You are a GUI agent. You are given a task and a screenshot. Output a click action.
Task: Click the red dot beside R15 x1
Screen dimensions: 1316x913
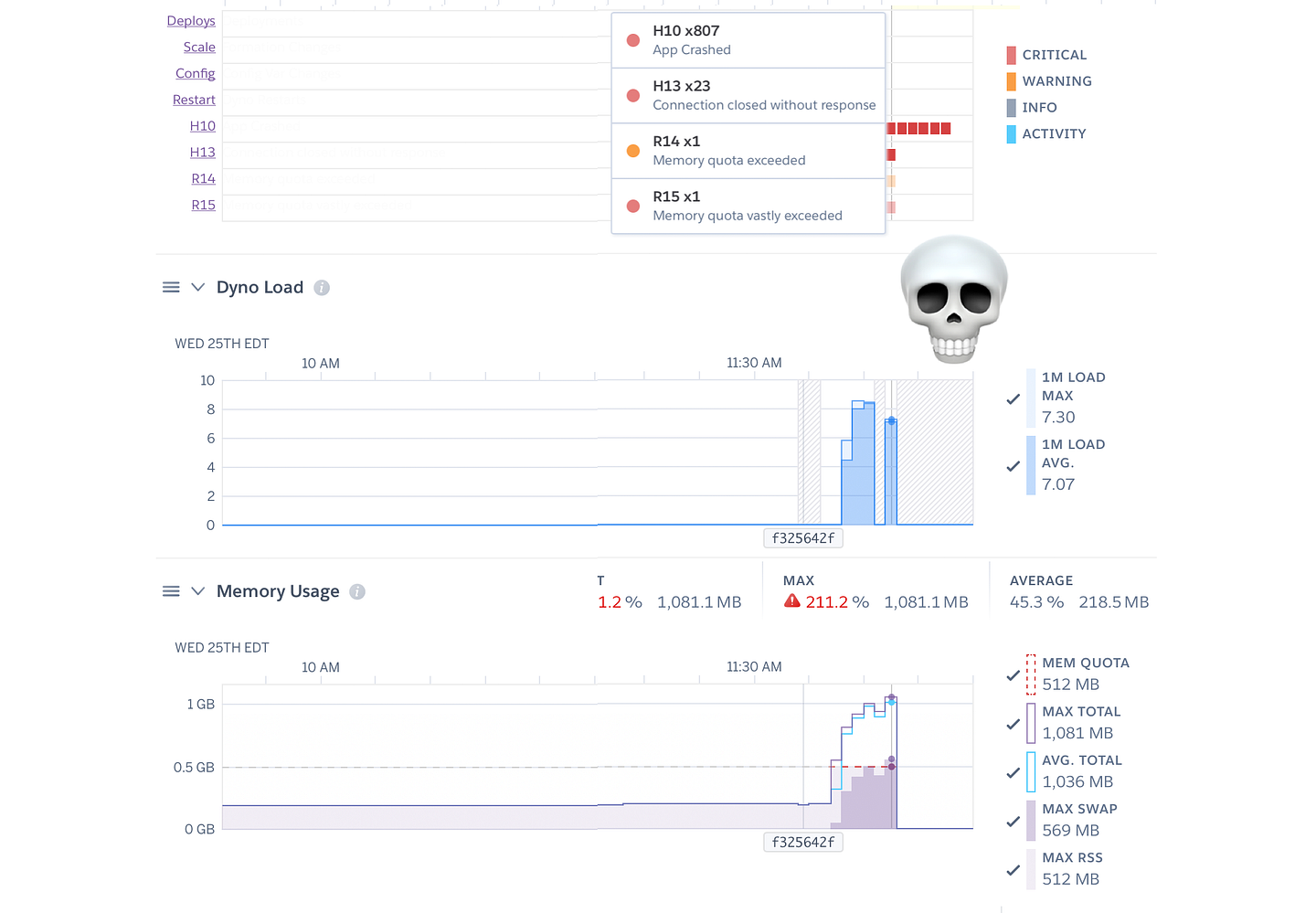click(632, 207)
